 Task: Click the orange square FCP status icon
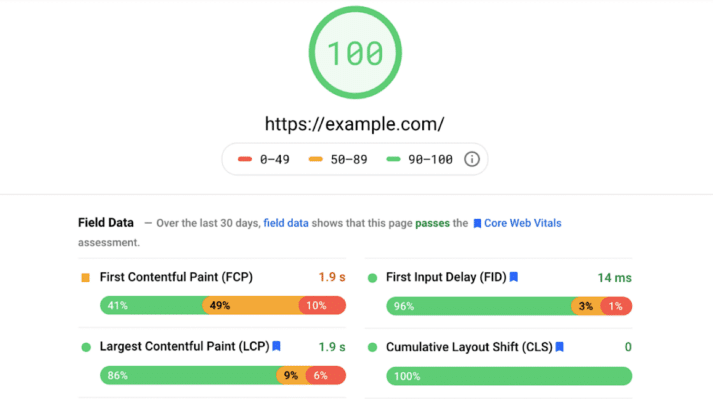pos(85,278)
